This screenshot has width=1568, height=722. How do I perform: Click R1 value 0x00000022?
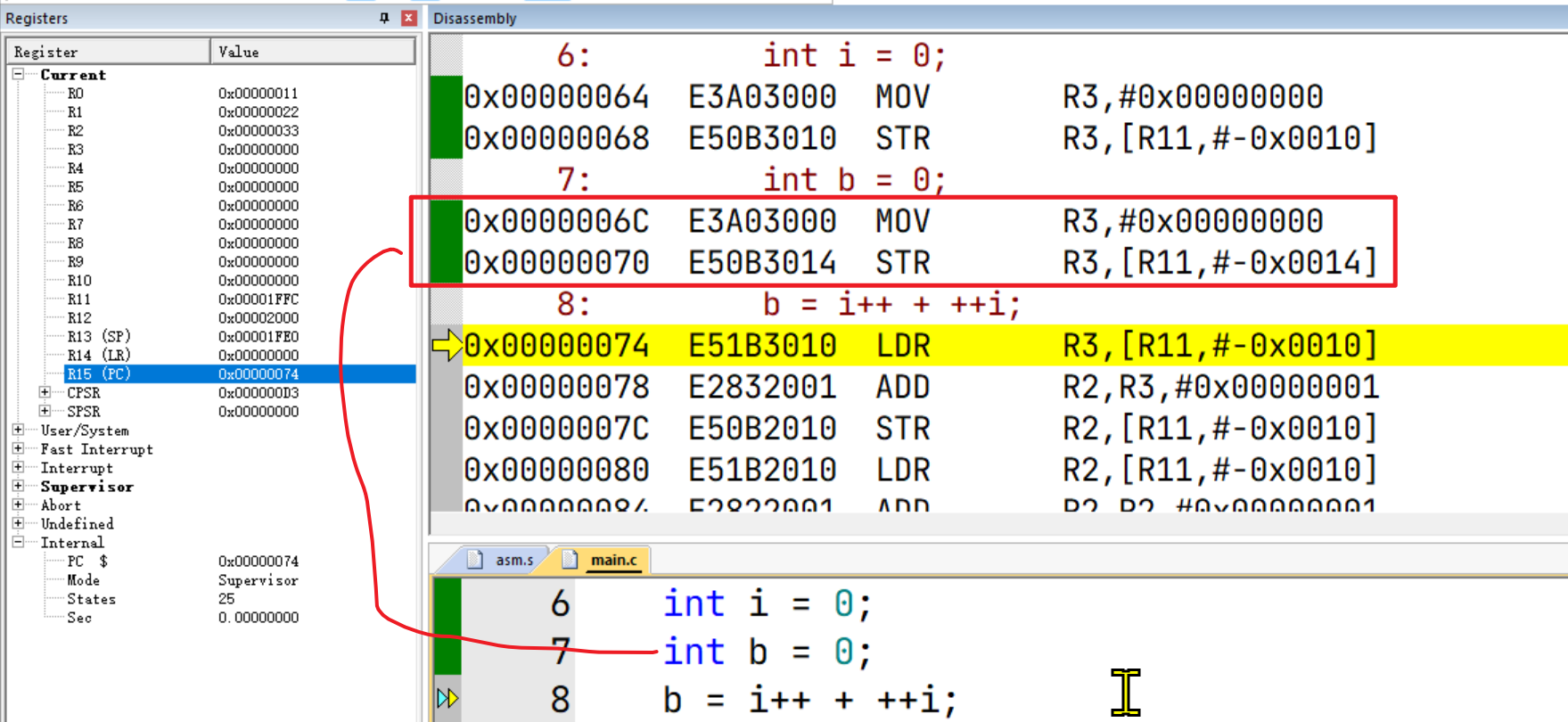tap(259, 112)
